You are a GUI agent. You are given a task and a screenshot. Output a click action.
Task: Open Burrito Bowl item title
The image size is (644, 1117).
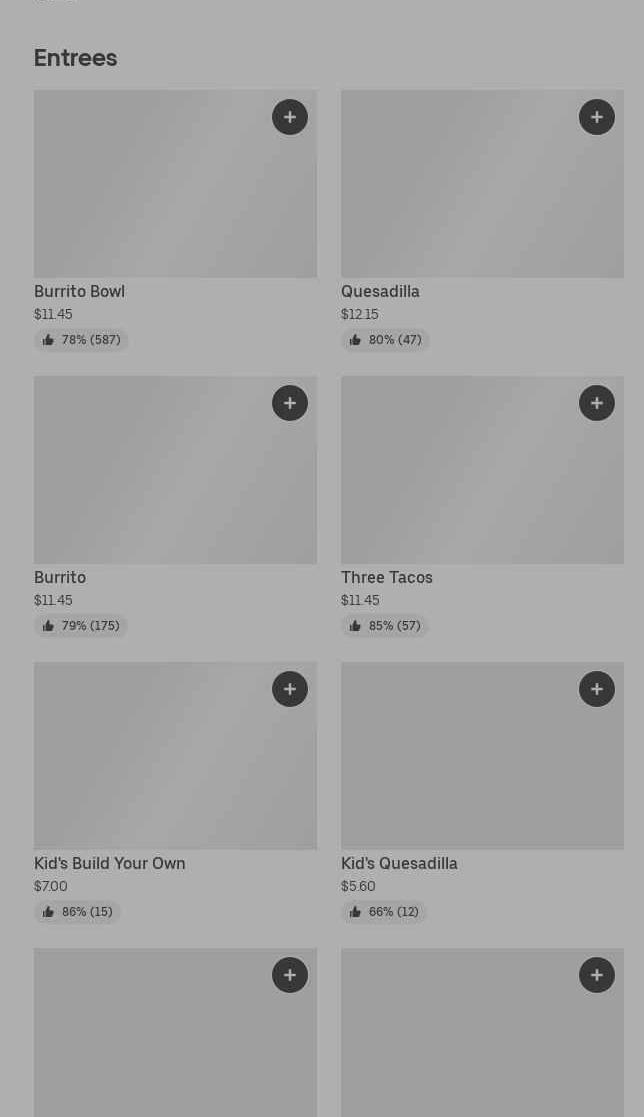pyautogui.click(x=80, y=291)
